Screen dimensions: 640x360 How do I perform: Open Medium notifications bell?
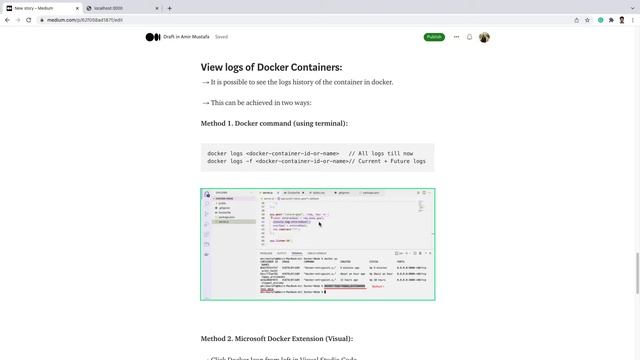click(x=469, y=37)
